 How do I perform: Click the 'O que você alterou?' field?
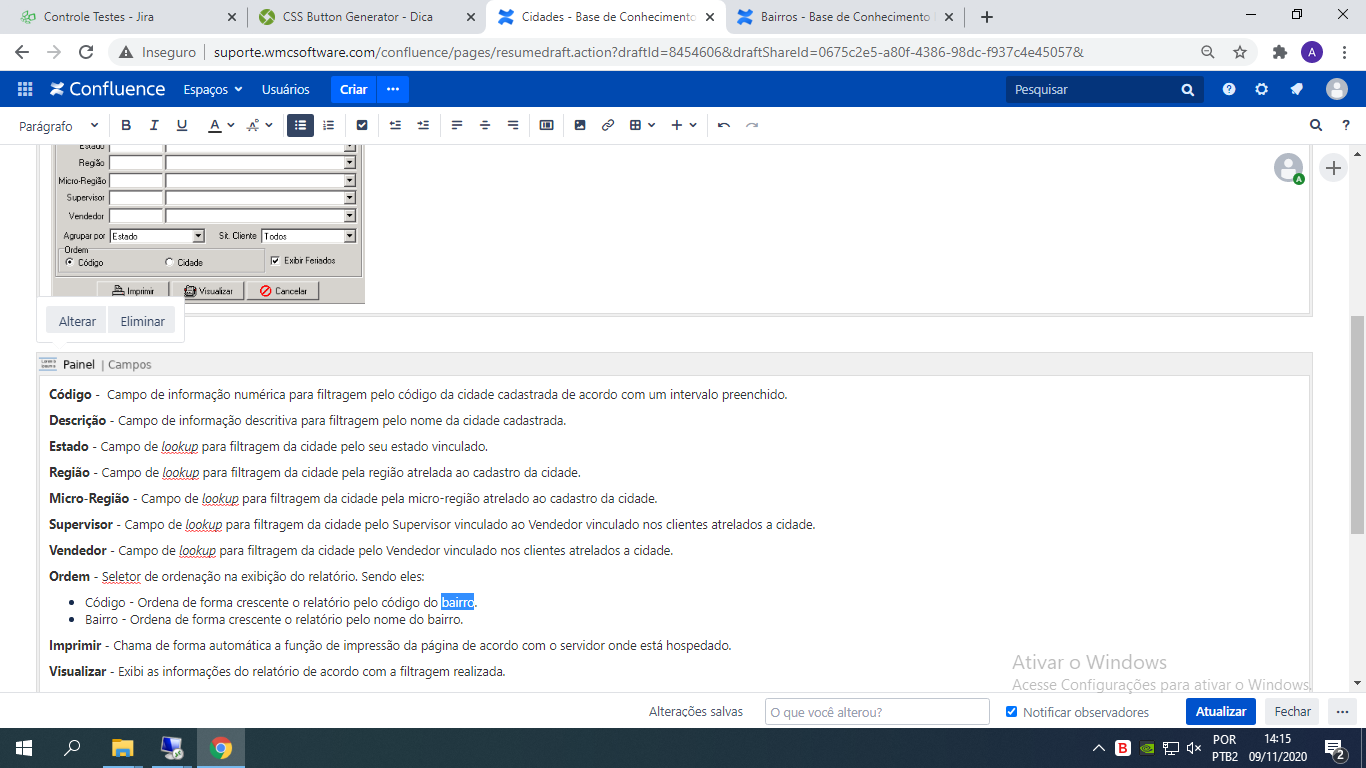click(x=877, y=712)
